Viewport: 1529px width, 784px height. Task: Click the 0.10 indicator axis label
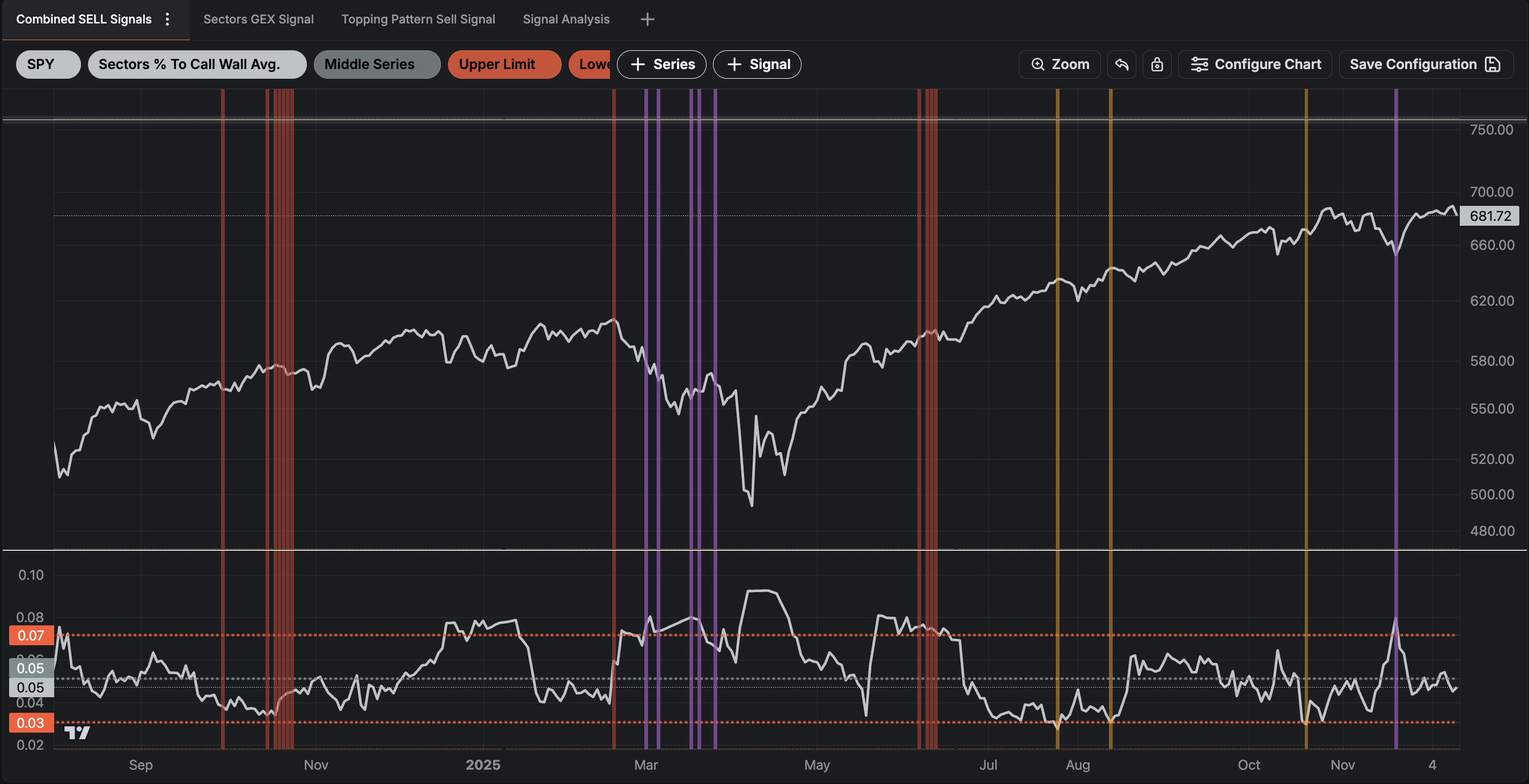point(31,575)
